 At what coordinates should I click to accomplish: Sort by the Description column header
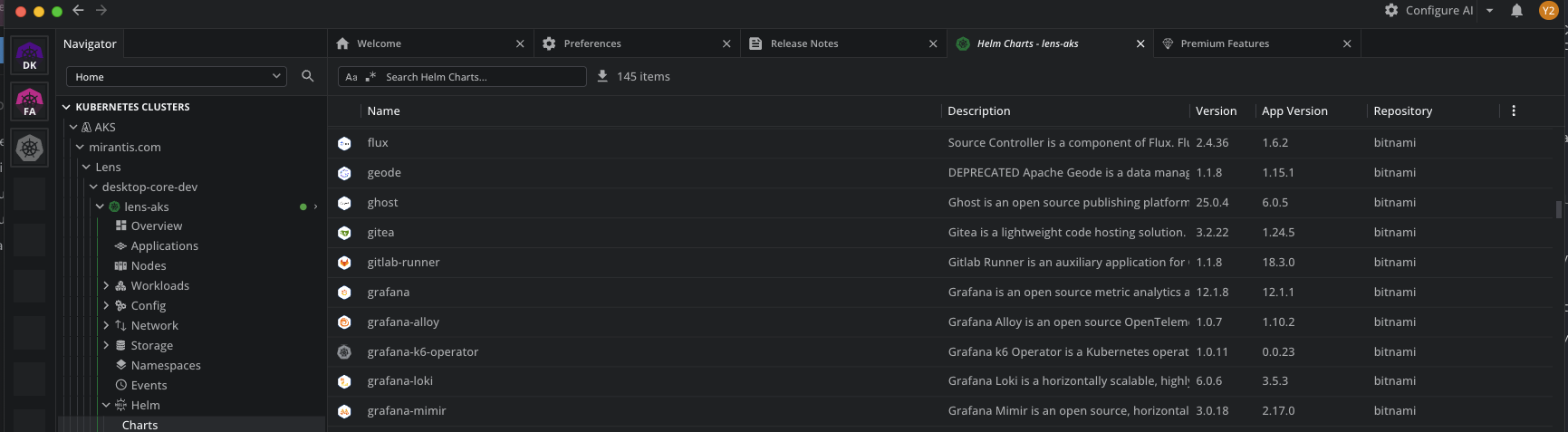[978, 110]
